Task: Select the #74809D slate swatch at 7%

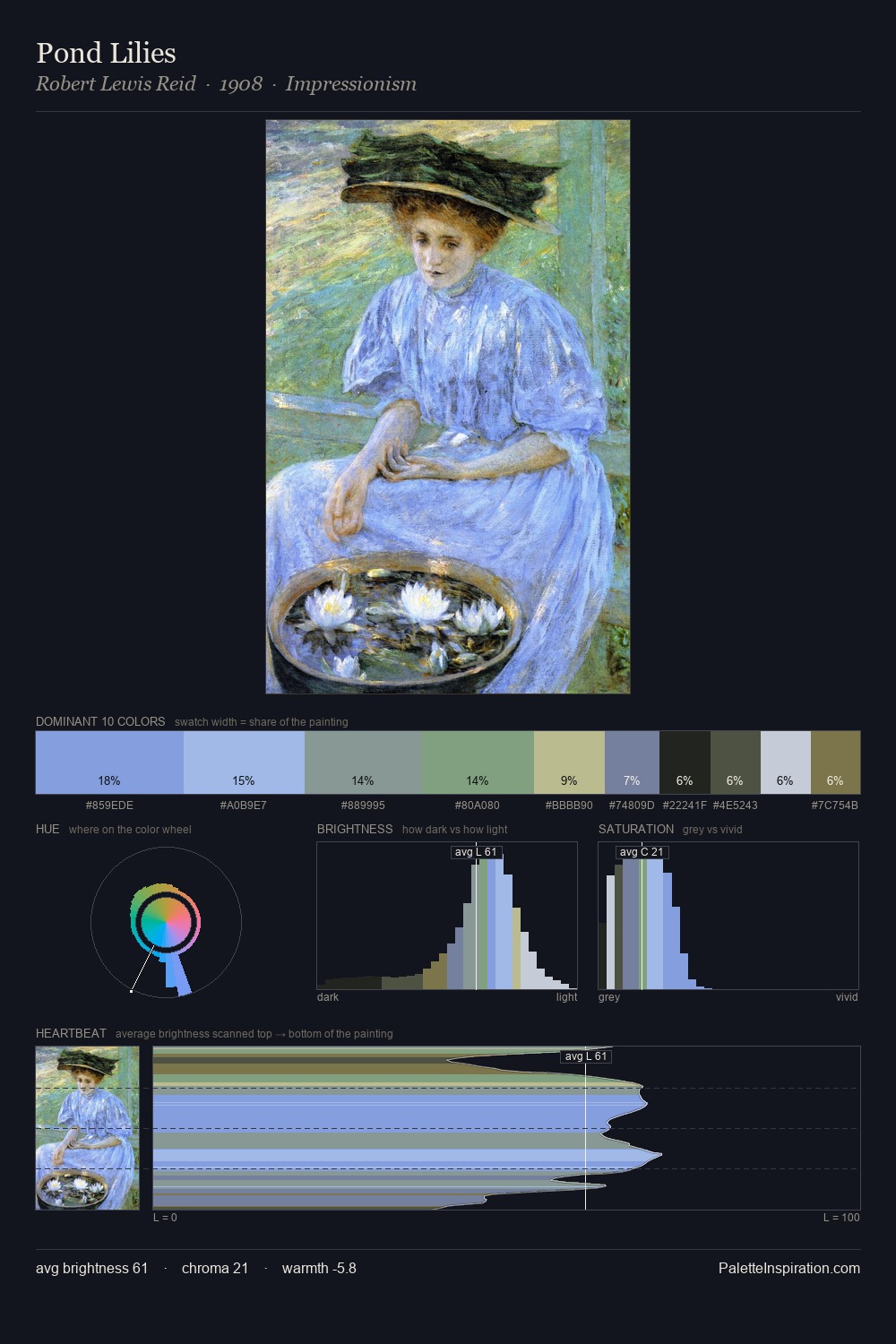Action: pyautogui.click(x=632, y=762)
